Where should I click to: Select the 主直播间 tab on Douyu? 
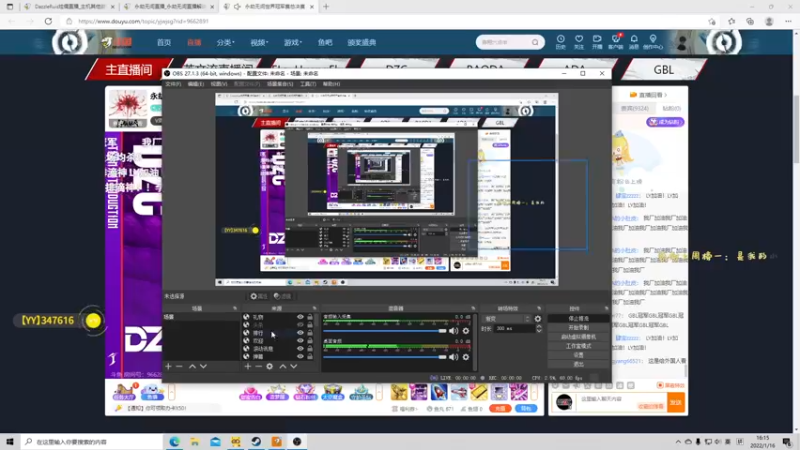point(129,70)
